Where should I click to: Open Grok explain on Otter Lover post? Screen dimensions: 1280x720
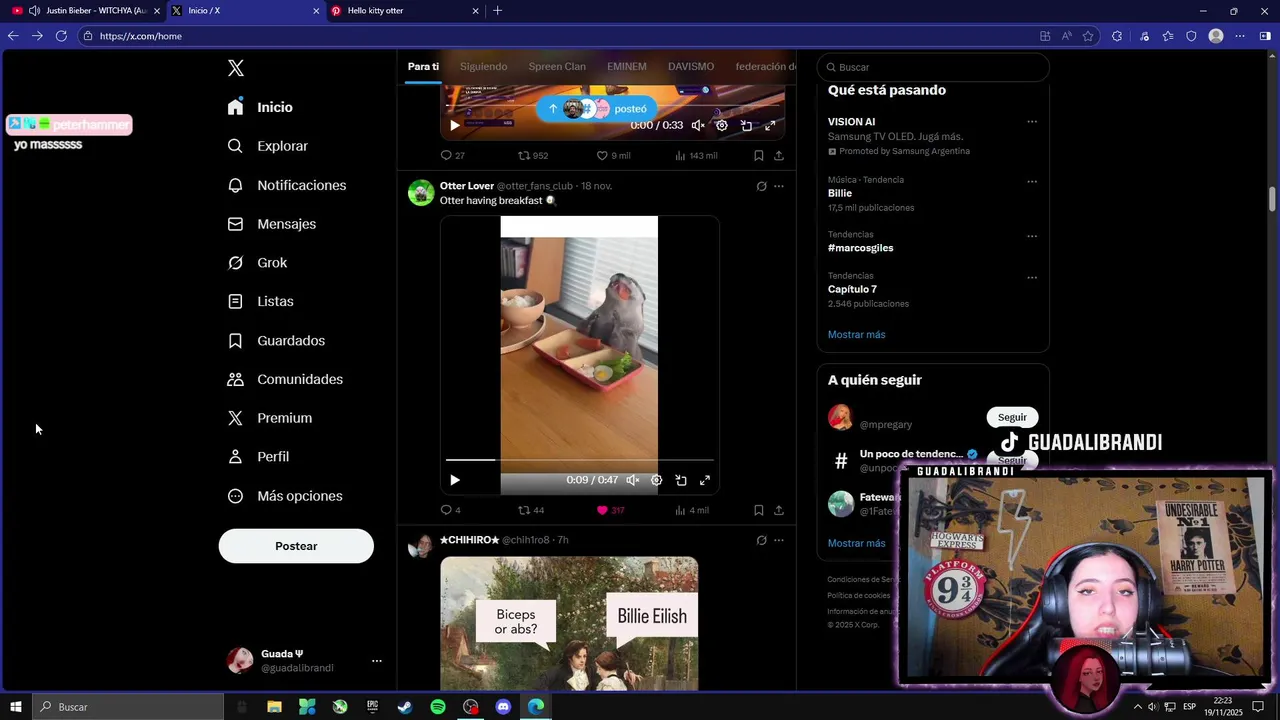click(x=761, y=186)
